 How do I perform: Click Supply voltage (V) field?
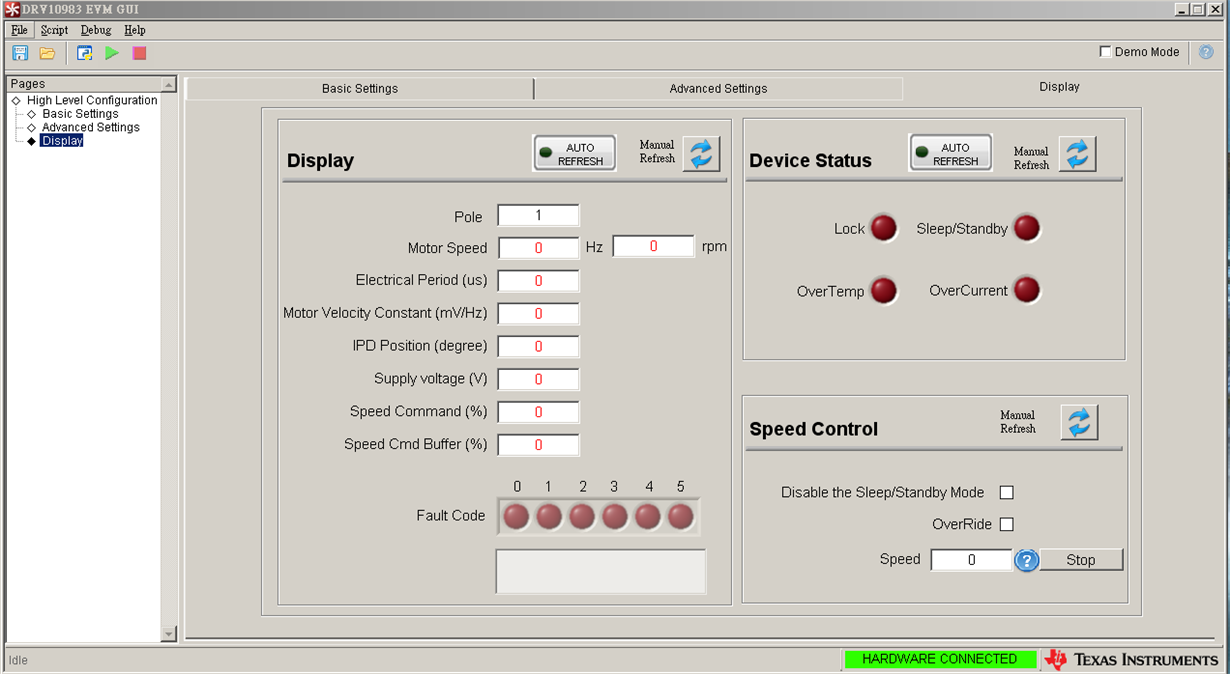click(538, 380)
